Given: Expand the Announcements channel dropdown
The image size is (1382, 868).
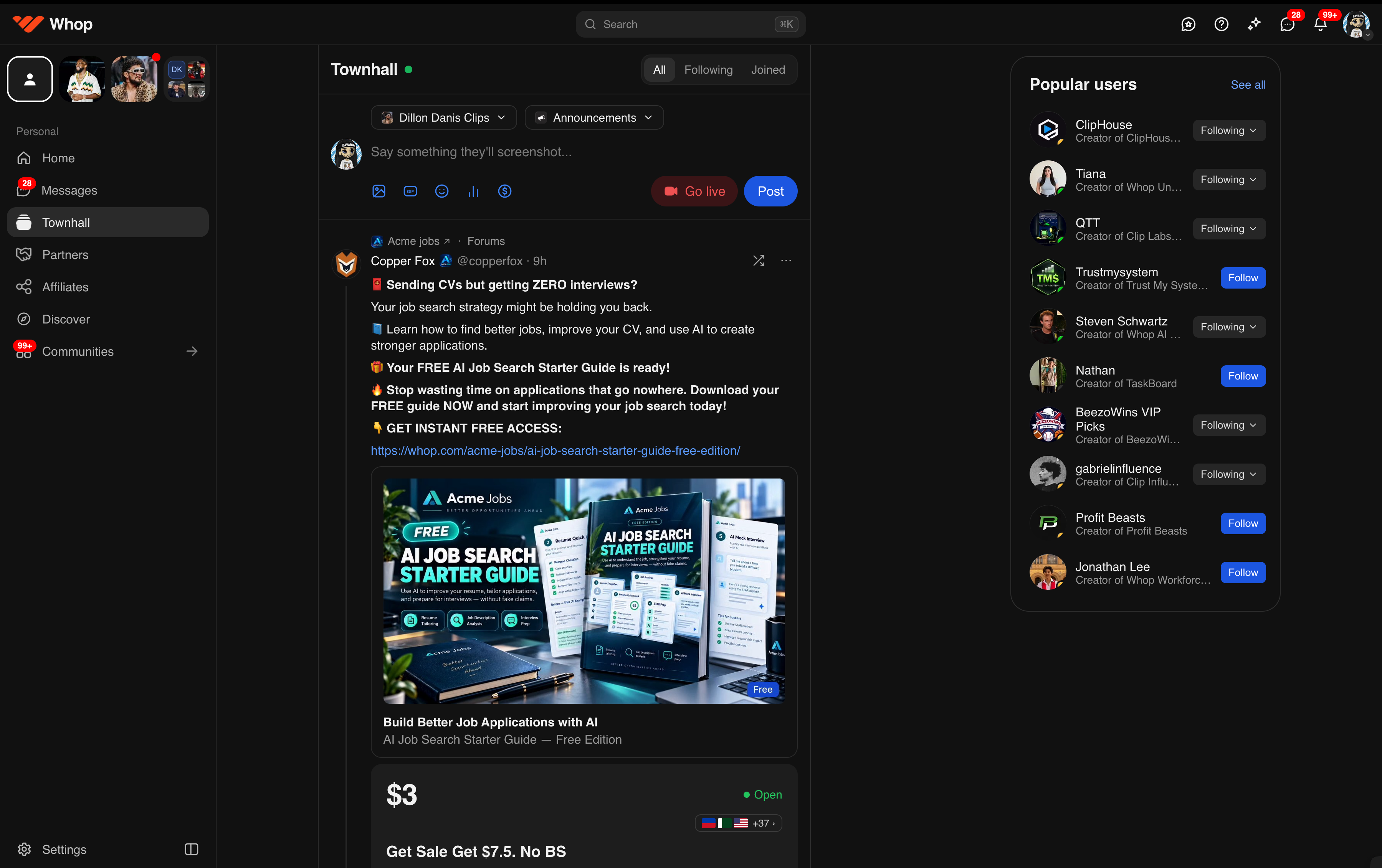Looking at the screenshot, I should [x=594, y=117].
